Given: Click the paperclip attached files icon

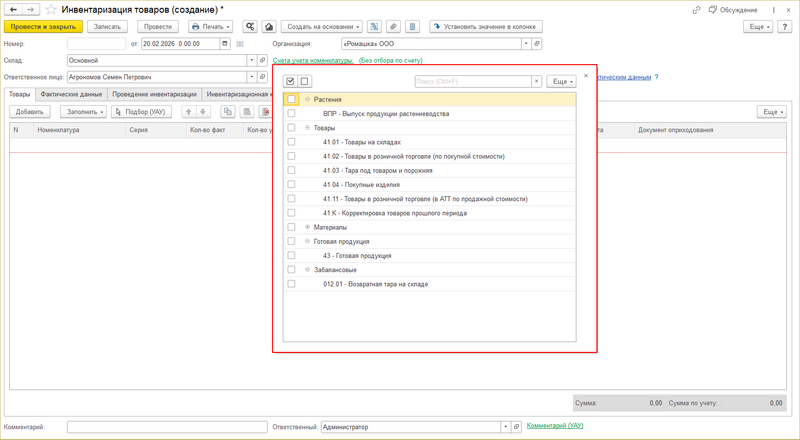Looking at the screenshot, I should [395, 26].
